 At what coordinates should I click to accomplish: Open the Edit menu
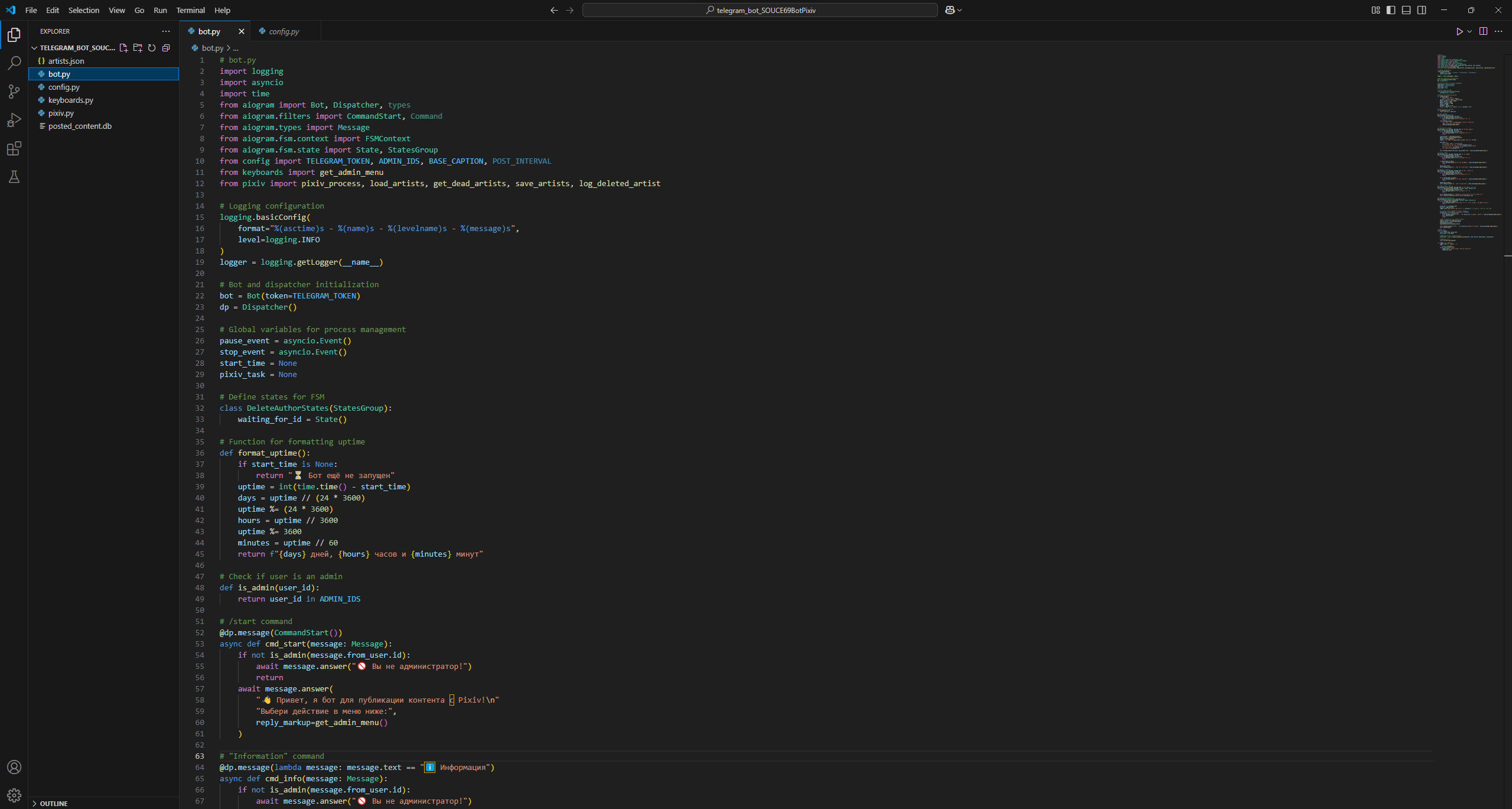click(53, 10)
